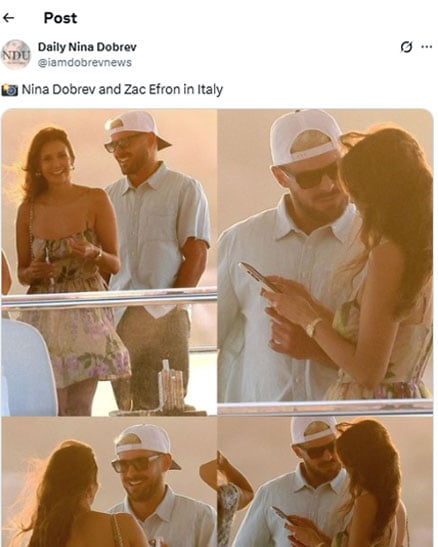Click the word "Italy" in the caption
Viewport: 438px width, 547px height.
pos(210,90)
